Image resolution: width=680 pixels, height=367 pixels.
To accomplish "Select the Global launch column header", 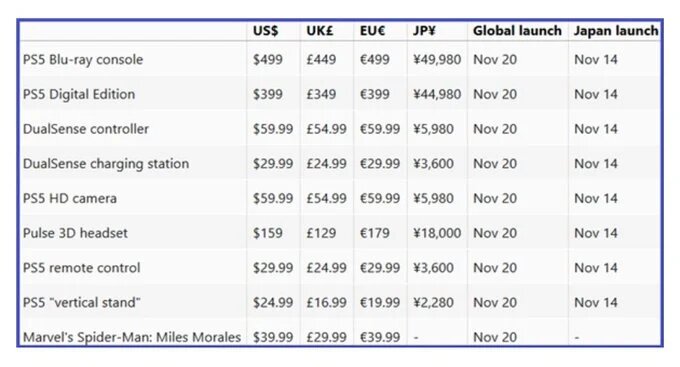I will click(x=517, y=31).
